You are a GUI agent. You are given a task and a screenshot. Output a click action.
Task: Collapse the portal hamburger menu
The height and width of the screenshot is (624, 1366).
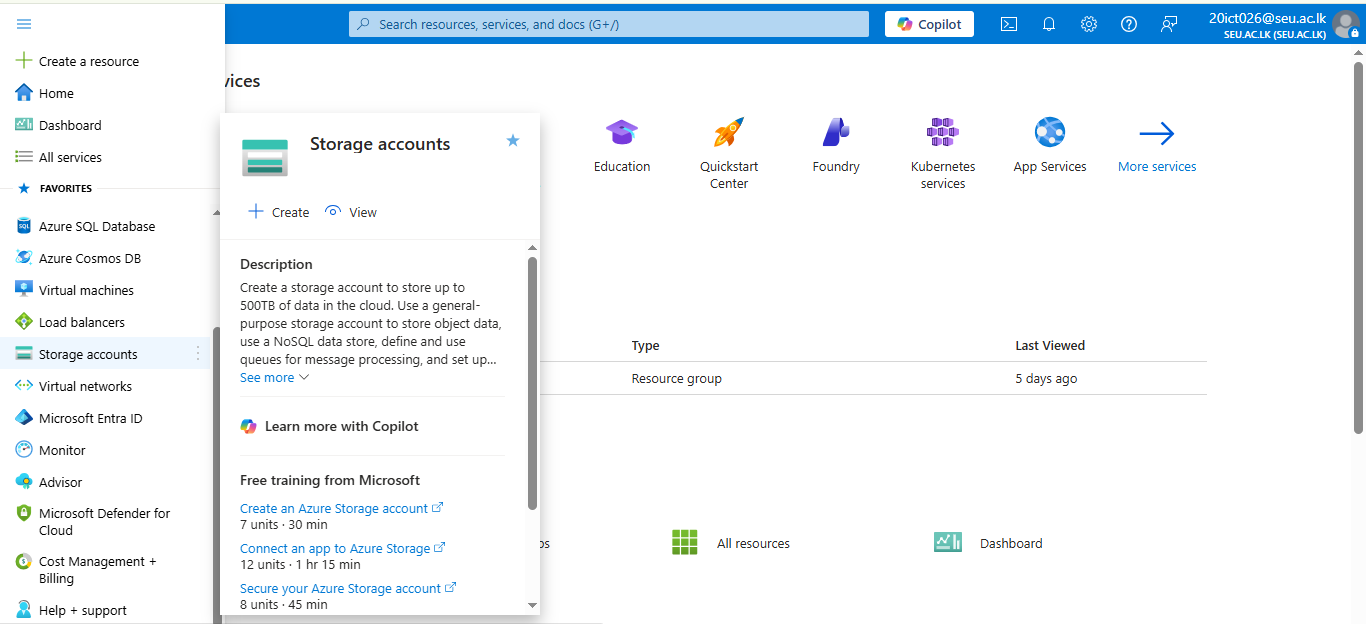(x=24, y=24)
